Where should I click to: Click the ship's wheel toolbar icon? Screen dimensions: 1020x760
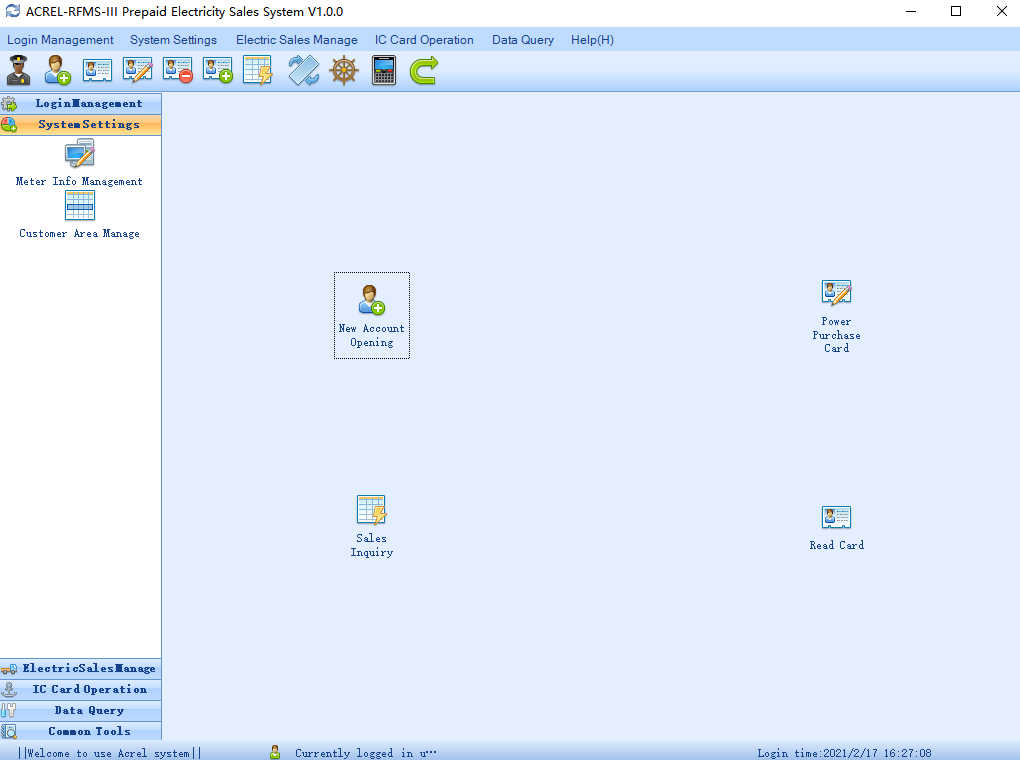pos(344,71)
